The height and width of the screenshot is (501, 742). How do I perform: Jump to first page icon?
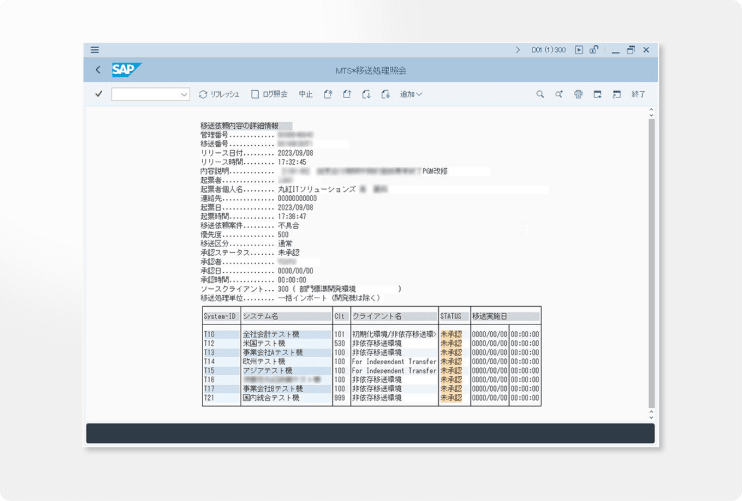[x=326, y=94]
